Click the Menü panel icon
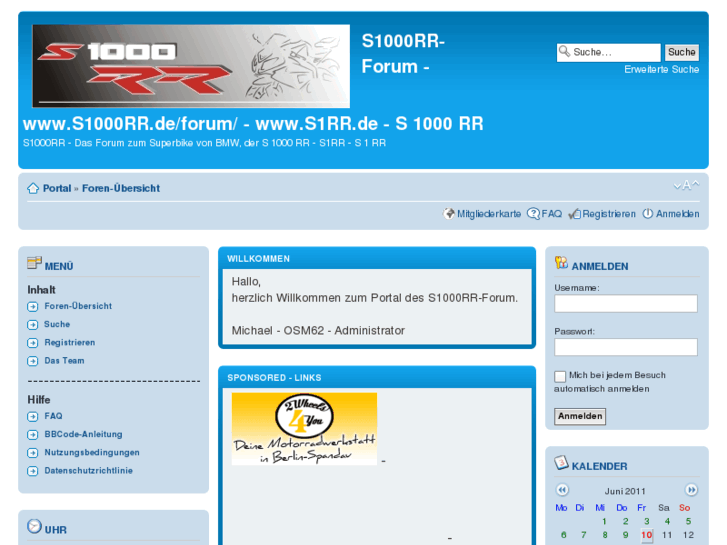 34,263
